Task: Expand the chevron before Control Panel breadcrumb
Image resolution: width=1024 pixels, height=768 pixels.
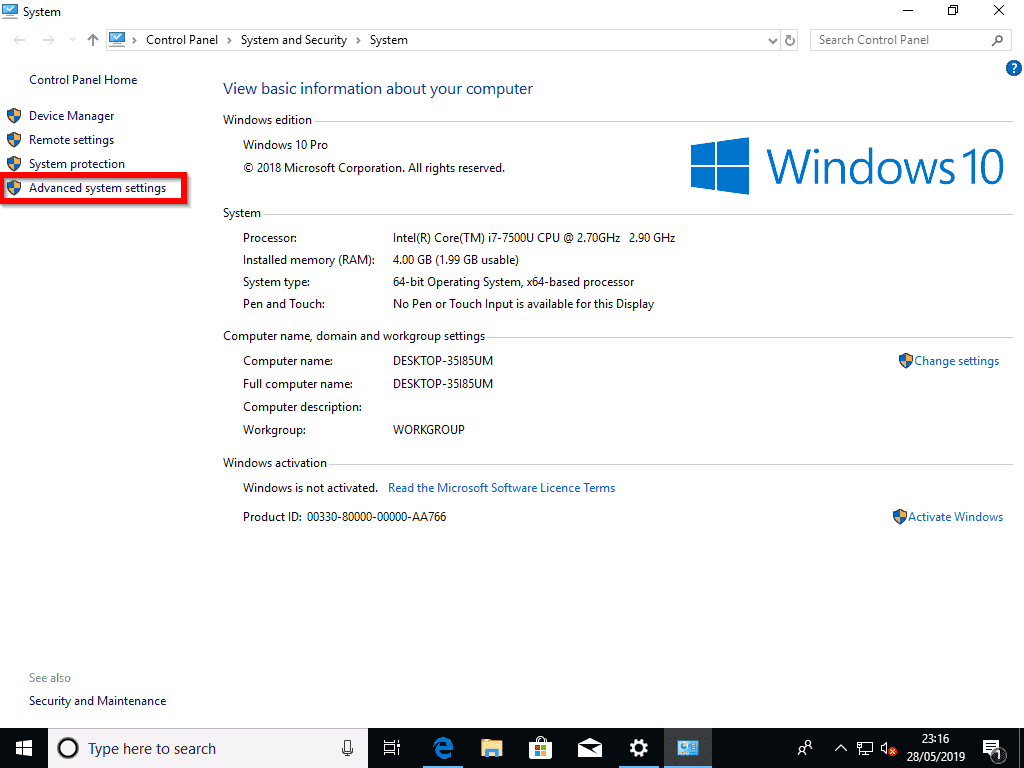Action: [x=135, y=40]
